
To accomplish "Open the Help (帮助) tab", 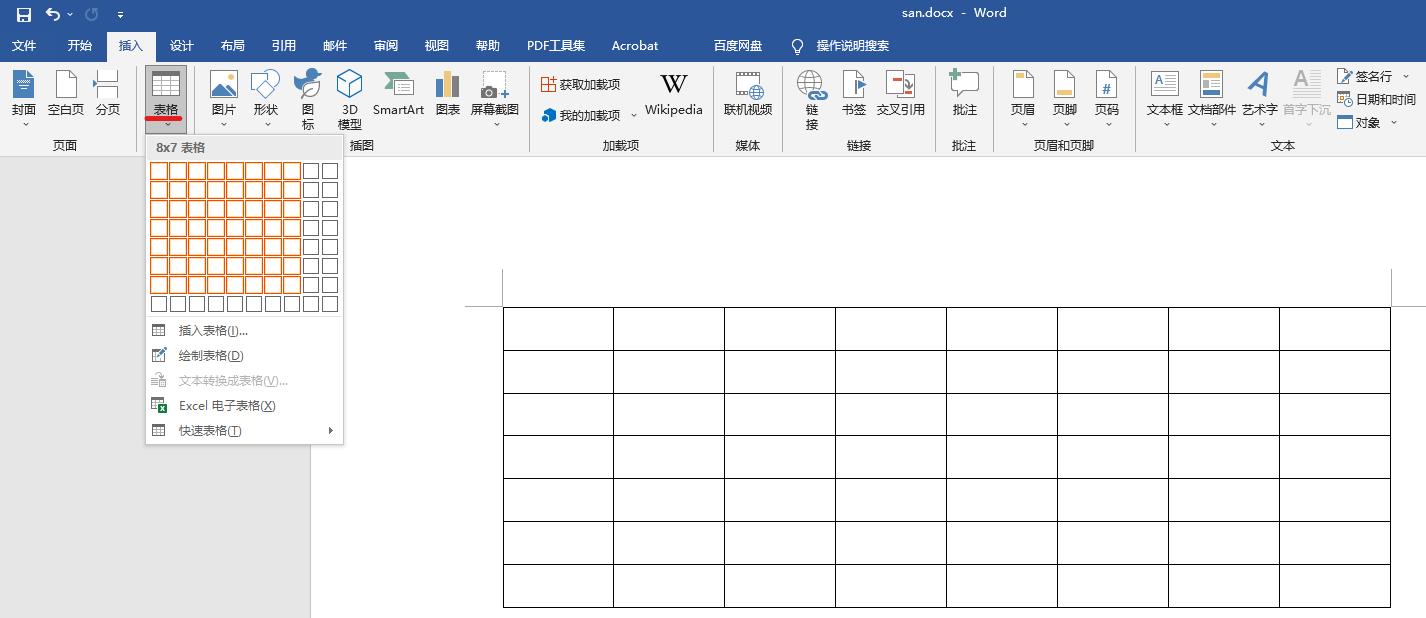I will tap(488, 46).
